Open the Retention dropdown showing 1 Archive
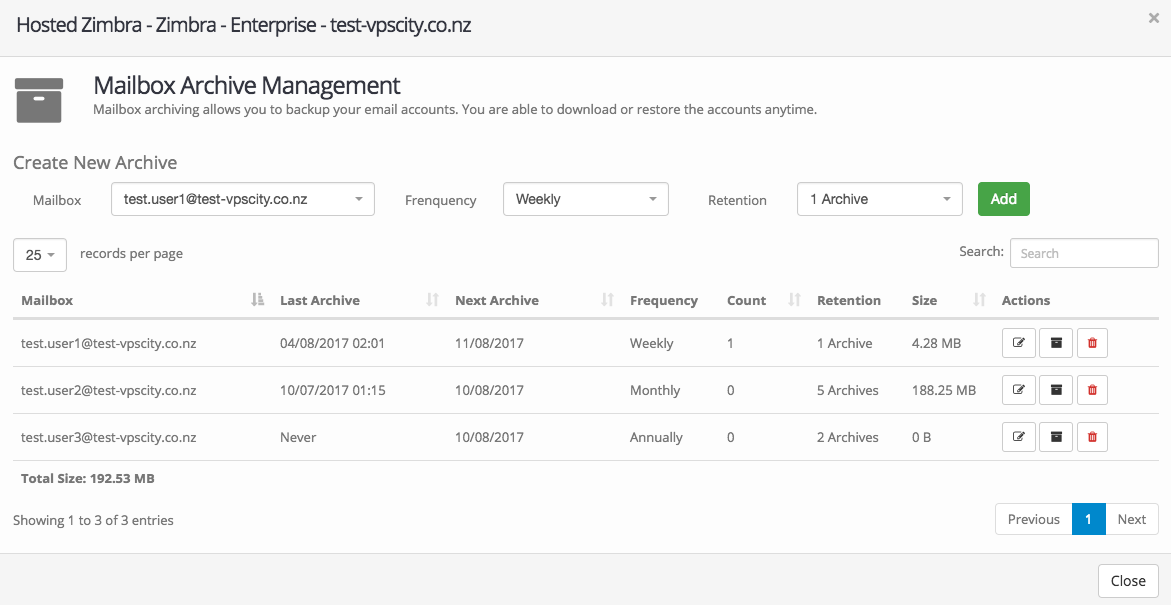This screenshot has width=1171, height=605. pyautogui.click(x=879, y=199)
